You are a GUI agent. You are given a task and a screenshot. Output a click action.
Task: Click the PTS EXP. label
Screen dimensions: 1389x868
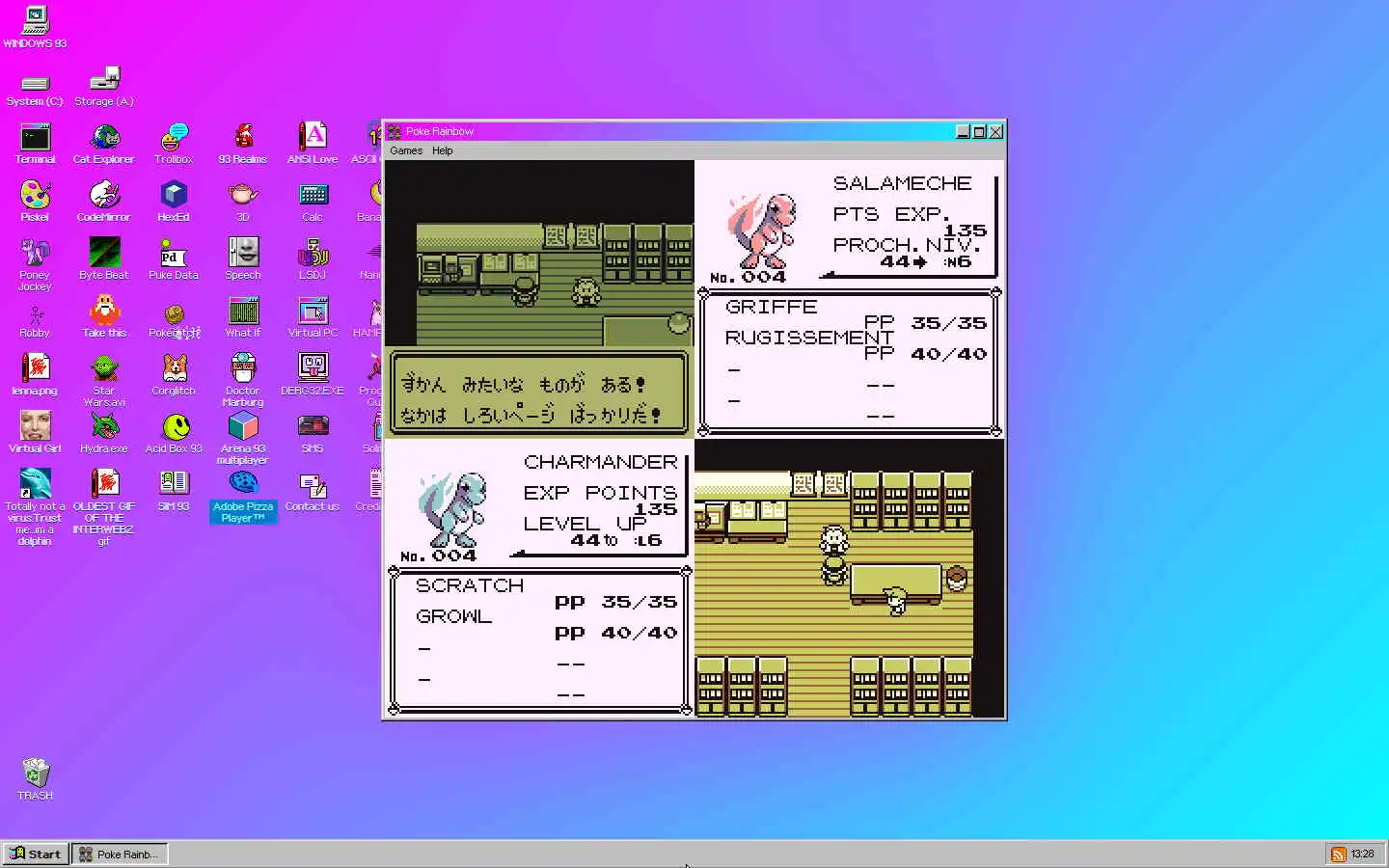pos(891,214)
